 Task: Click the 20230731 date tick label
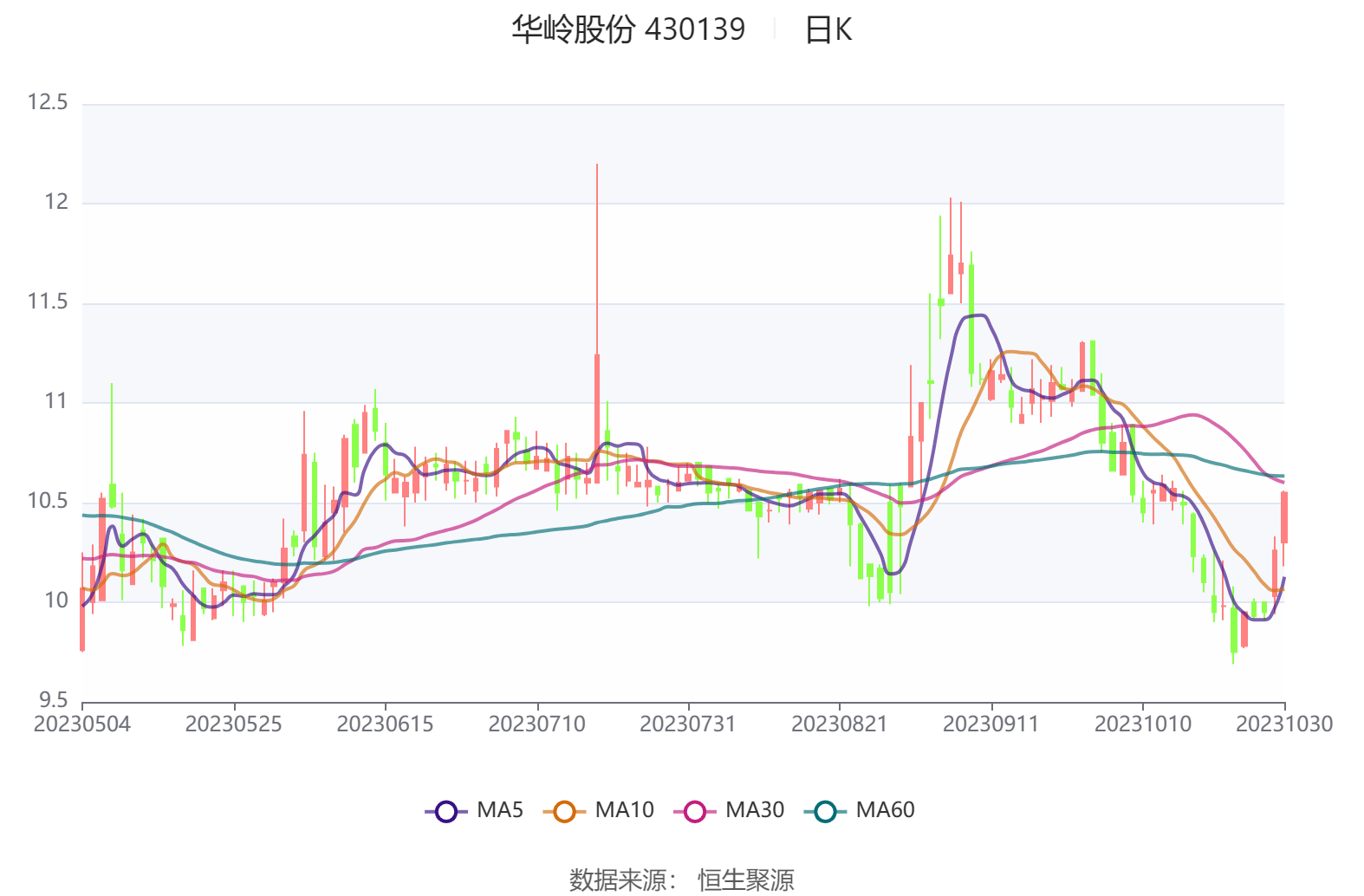688,724
